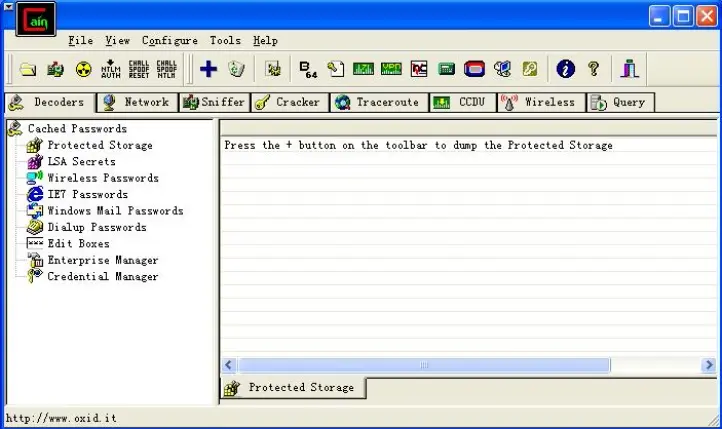Click the yellow question mark help icon
The width and height of the screenshot is (722, 429).
tap(594, 70)
